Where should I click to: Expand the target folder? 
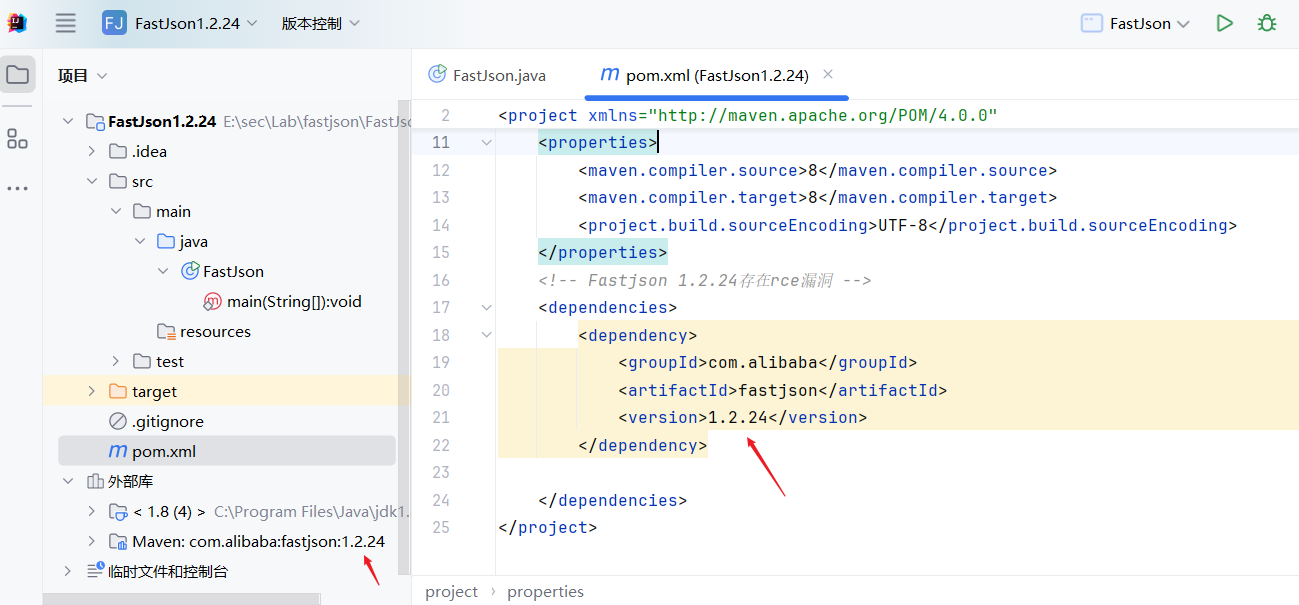[x=92, y=391]
